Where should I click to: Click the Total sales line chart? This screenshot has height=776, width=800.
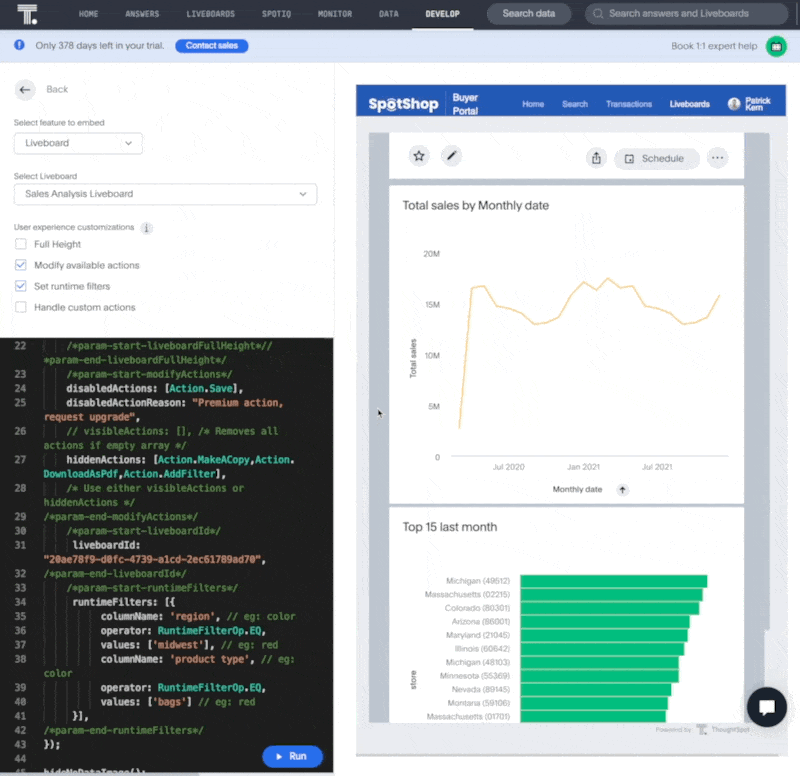pyautogui.click(x=589, y=352)
